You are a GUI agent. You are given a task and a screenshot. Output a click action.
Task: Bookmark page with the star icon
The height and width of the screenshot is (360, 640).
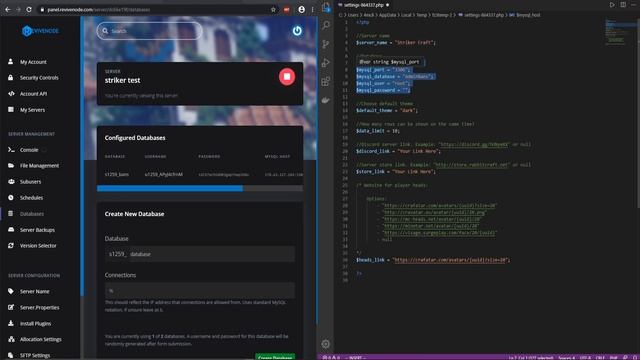click(x=273, y=9)
